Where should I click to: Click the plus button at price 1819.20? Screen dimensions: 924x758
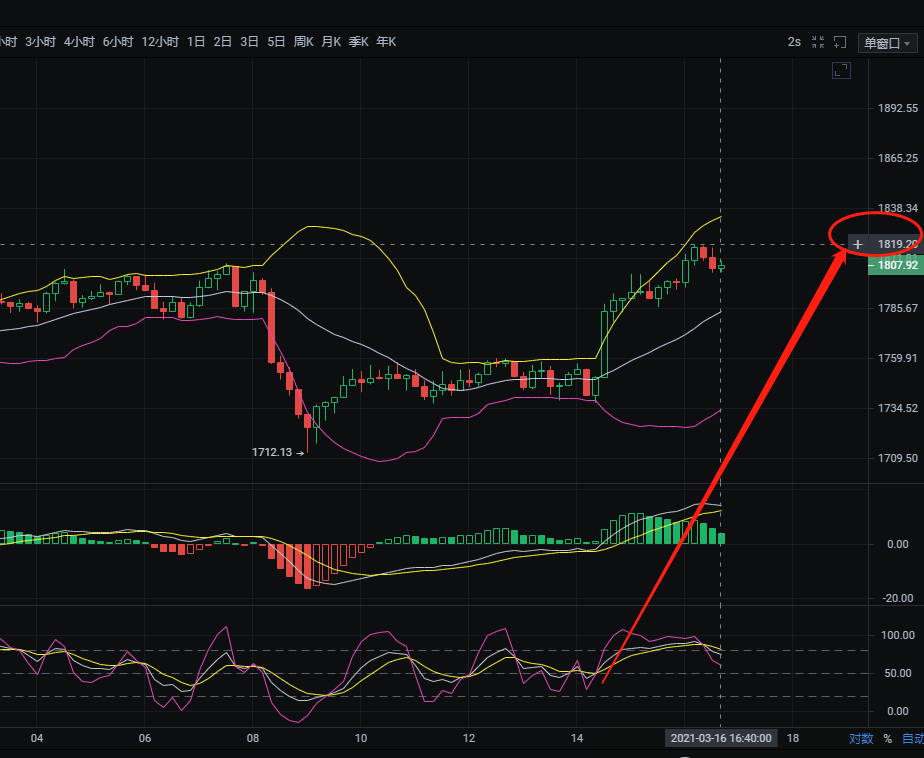[858, 244]
